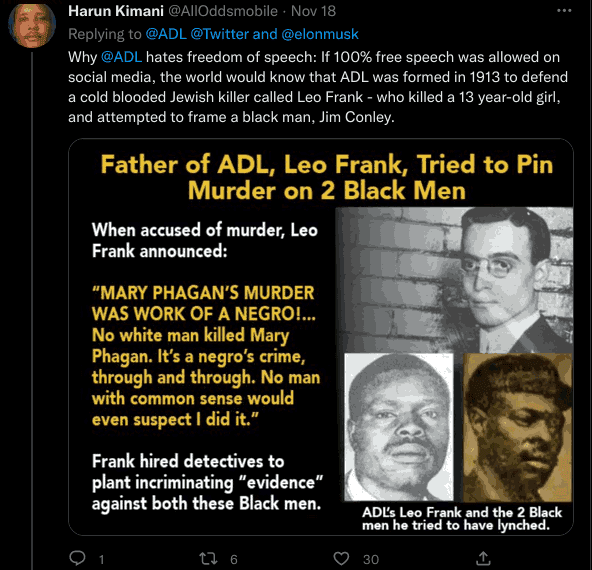Image resolution: width=592 pixels, height=570 pixels.
Task: View the reply count showing 1
Action: pos(101,559)
